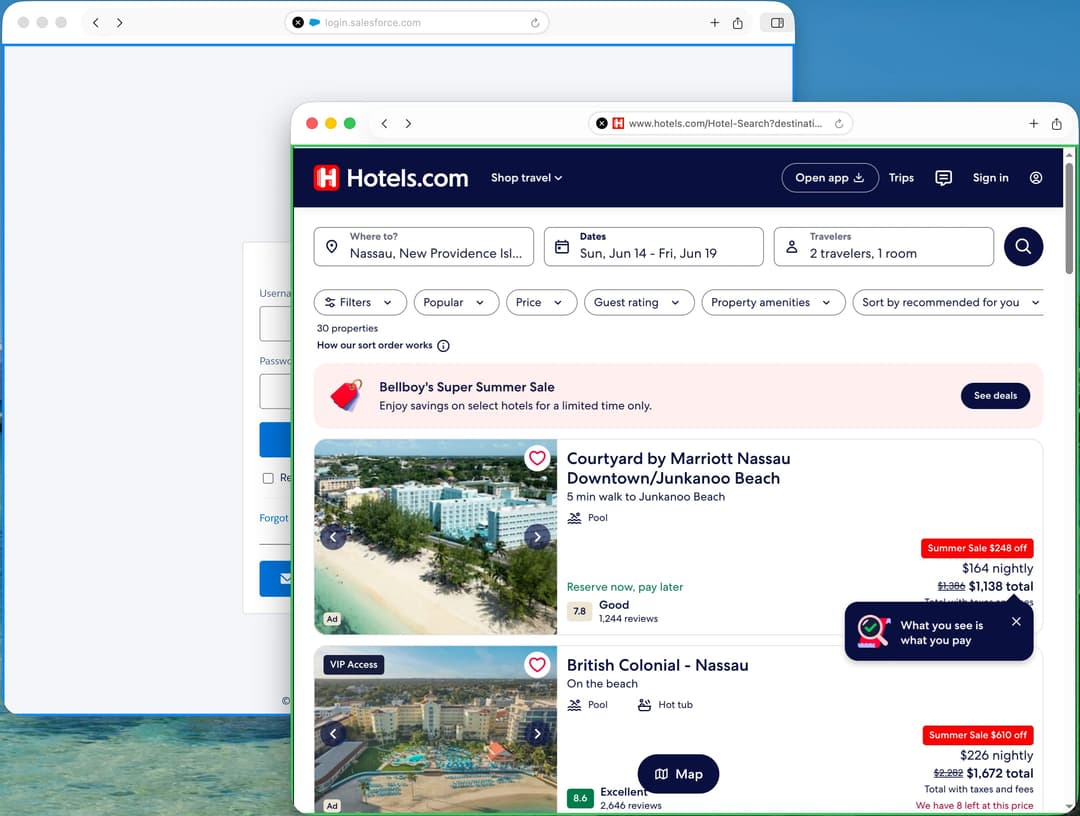Click the Hotels.com logo
The height and width of the screenshot is (816, 1080).
tap(391, 178)
